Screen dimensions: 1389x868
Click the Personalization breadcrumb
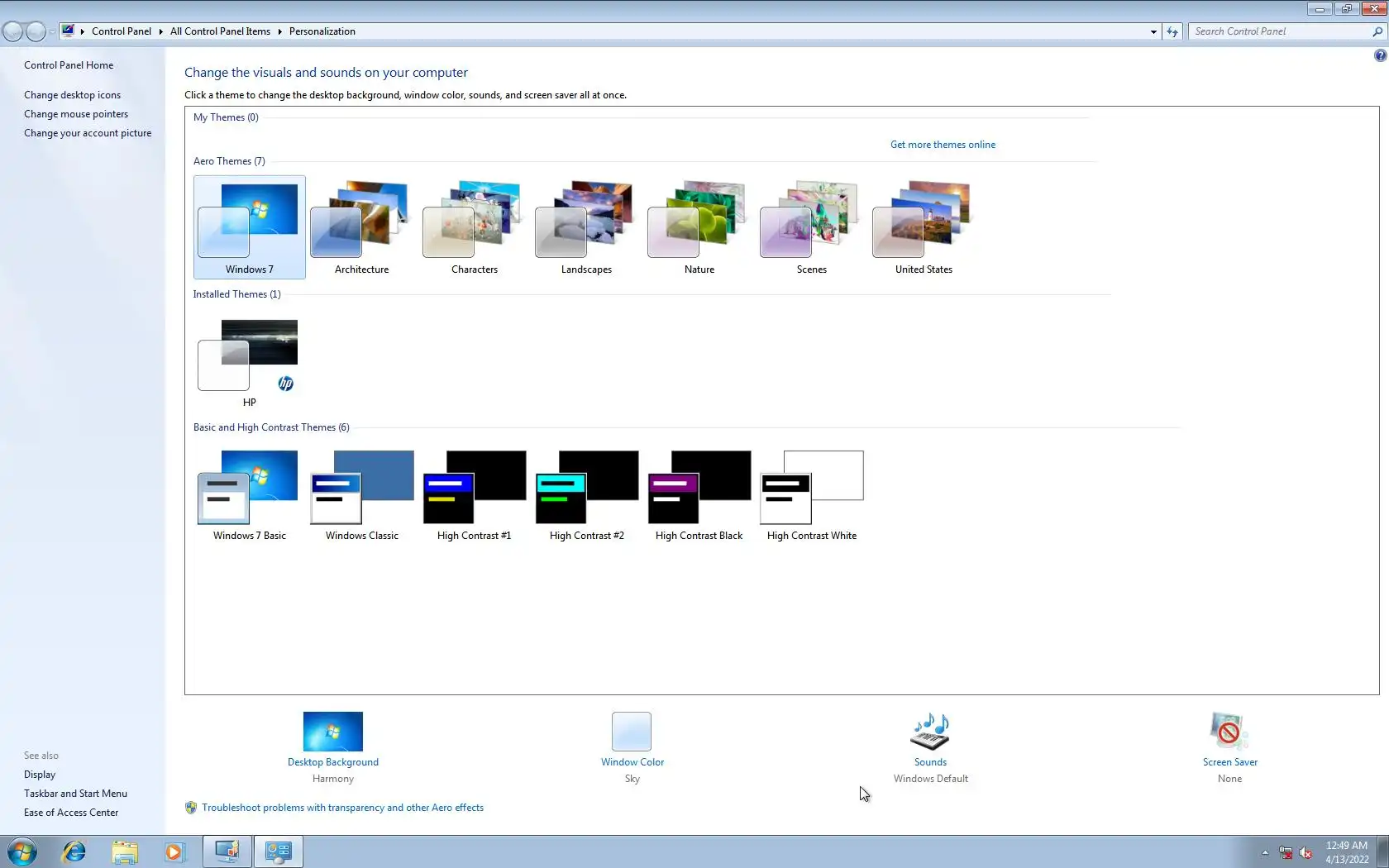(322, 31)
